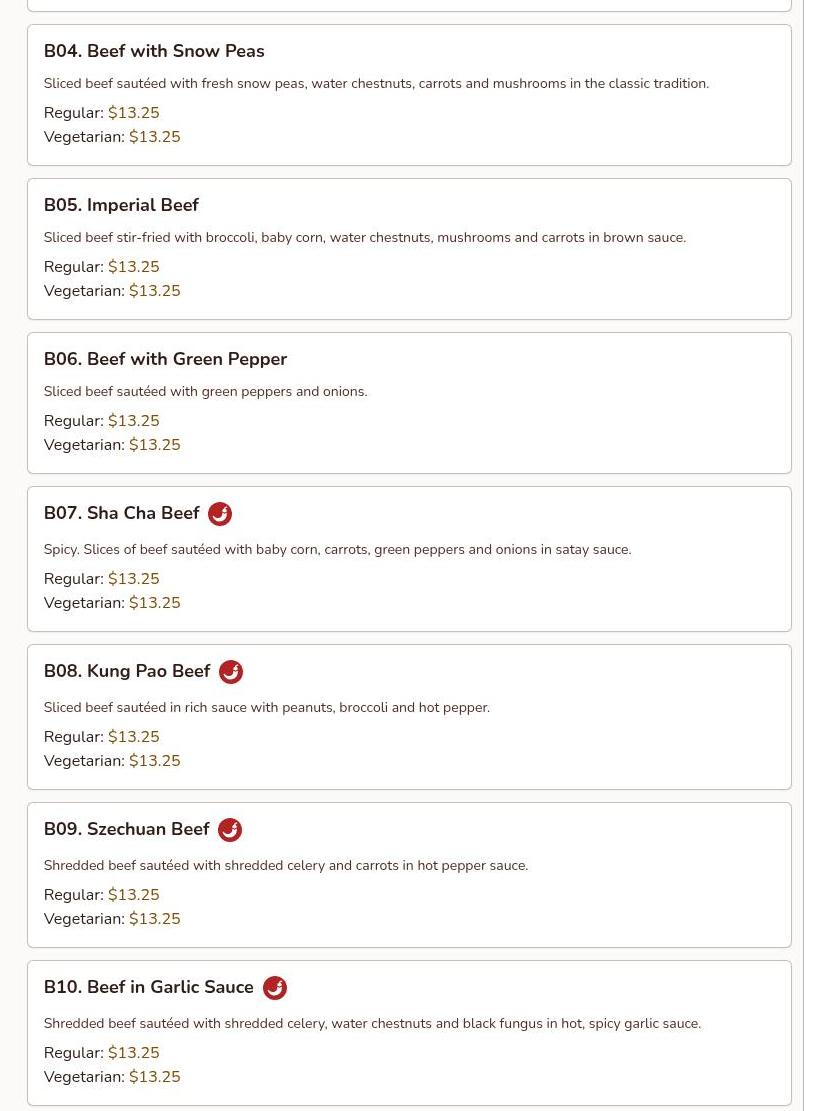Click the Sha Cha Beef satay sauce description

coord(337,550)
